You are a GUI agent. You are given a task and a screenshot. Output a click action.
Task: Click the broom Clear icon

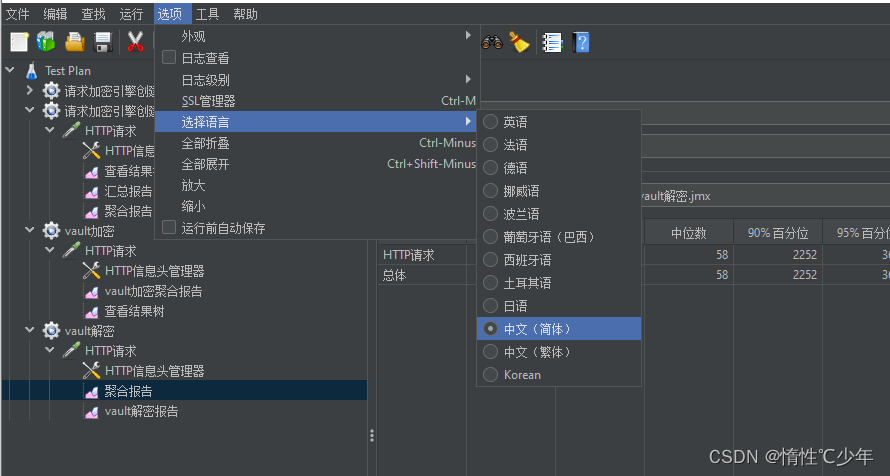click(519, 42)
